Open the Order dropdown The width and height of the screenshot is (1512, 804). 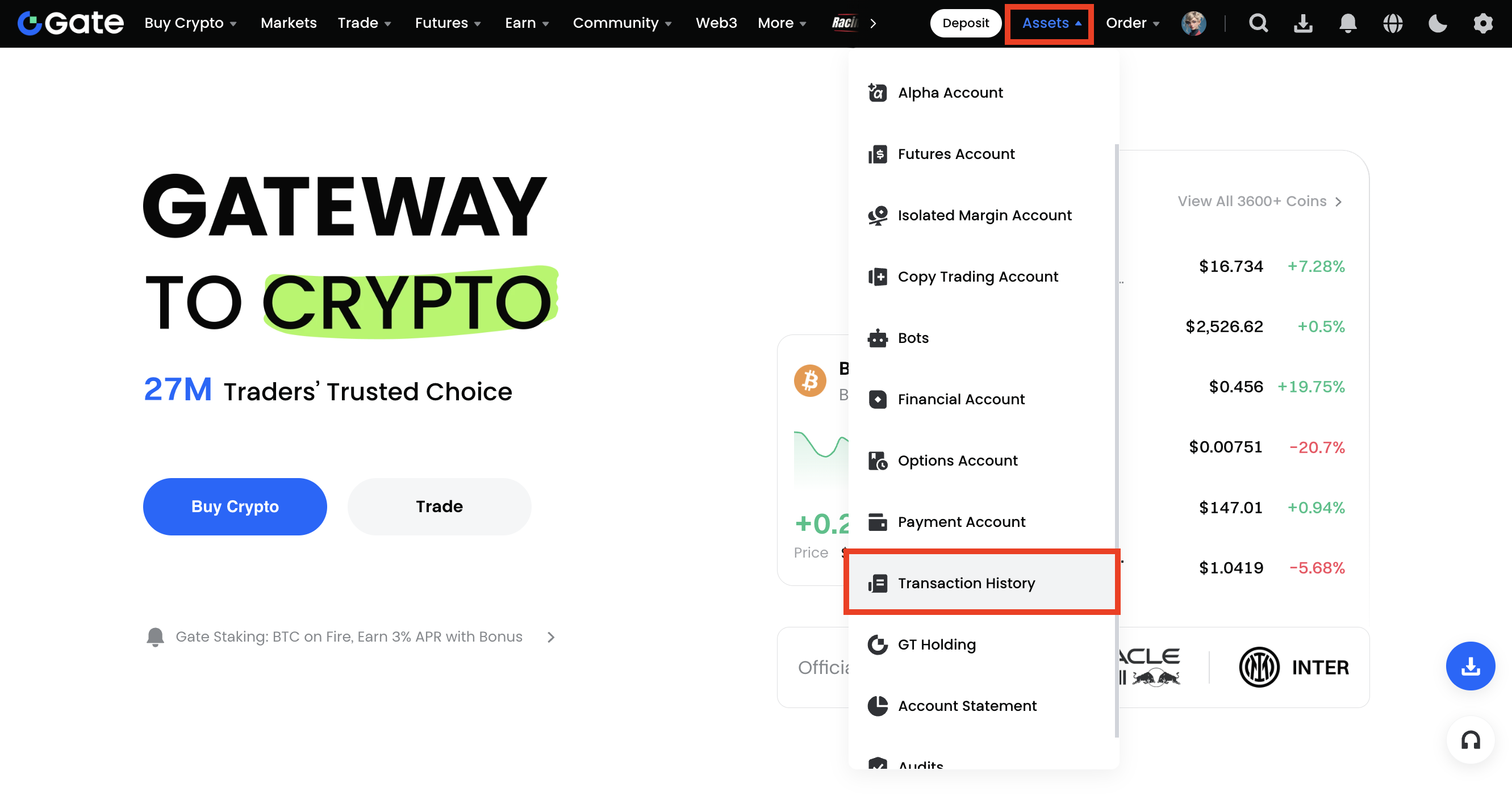[x=1132, y=23]
